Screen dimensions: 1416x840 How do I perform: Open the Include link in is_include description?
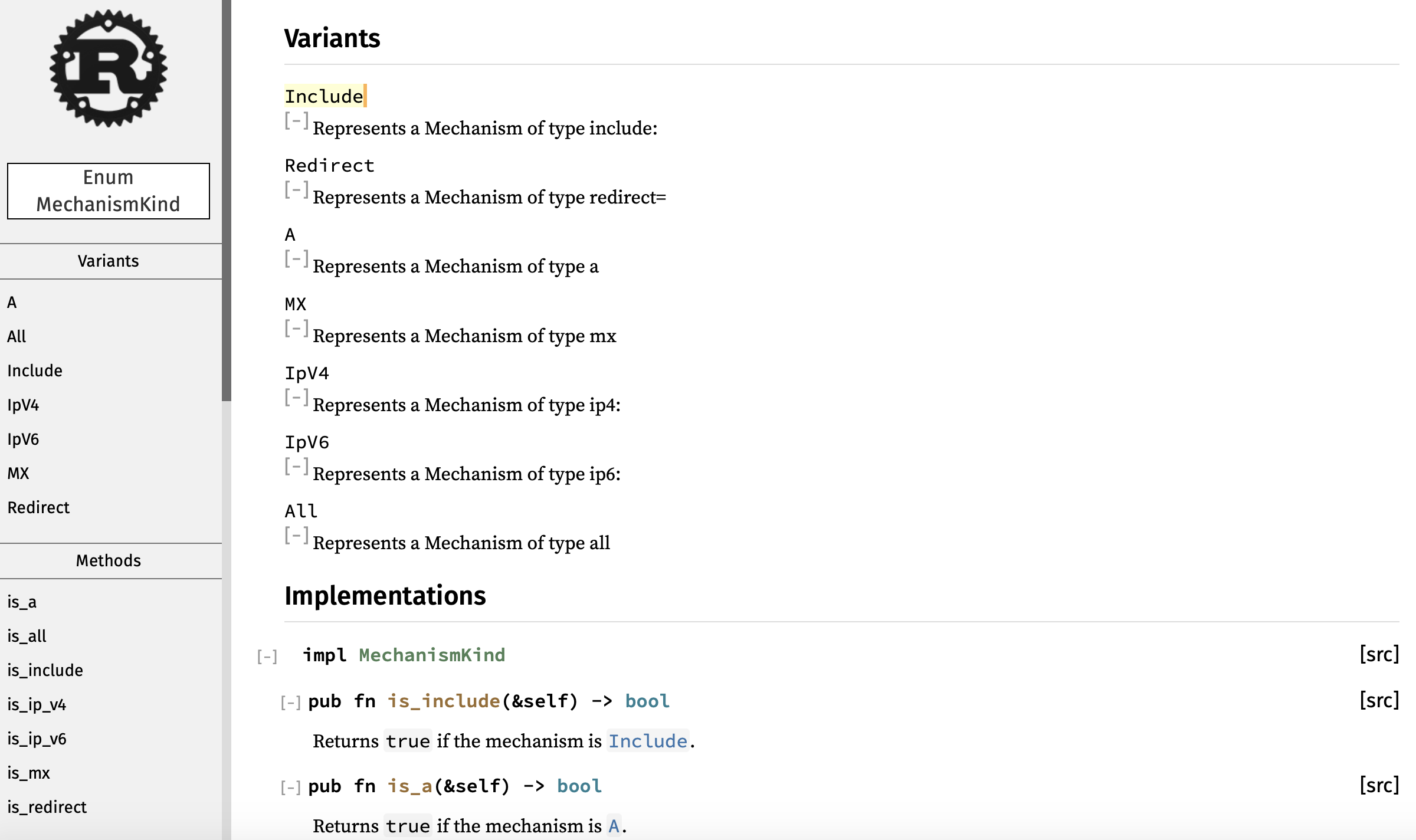point(648,741)
